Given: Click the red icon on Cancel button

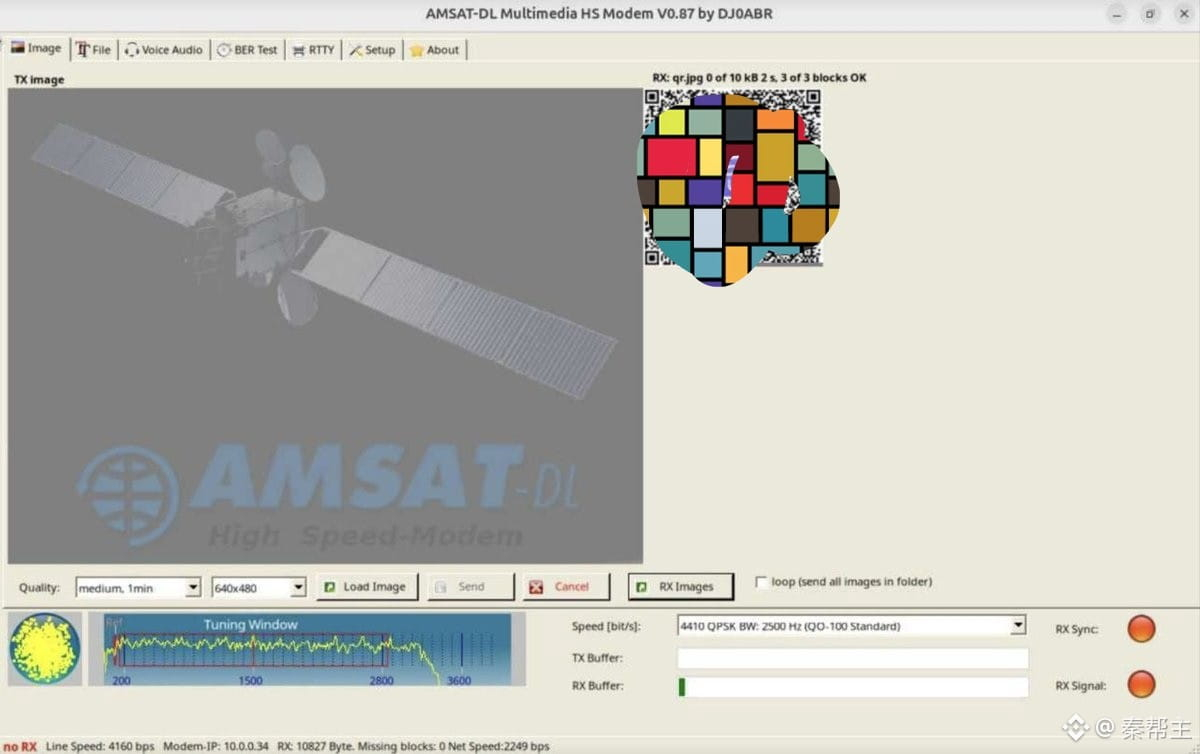Looking at the screenshot, I should point(537,587).
